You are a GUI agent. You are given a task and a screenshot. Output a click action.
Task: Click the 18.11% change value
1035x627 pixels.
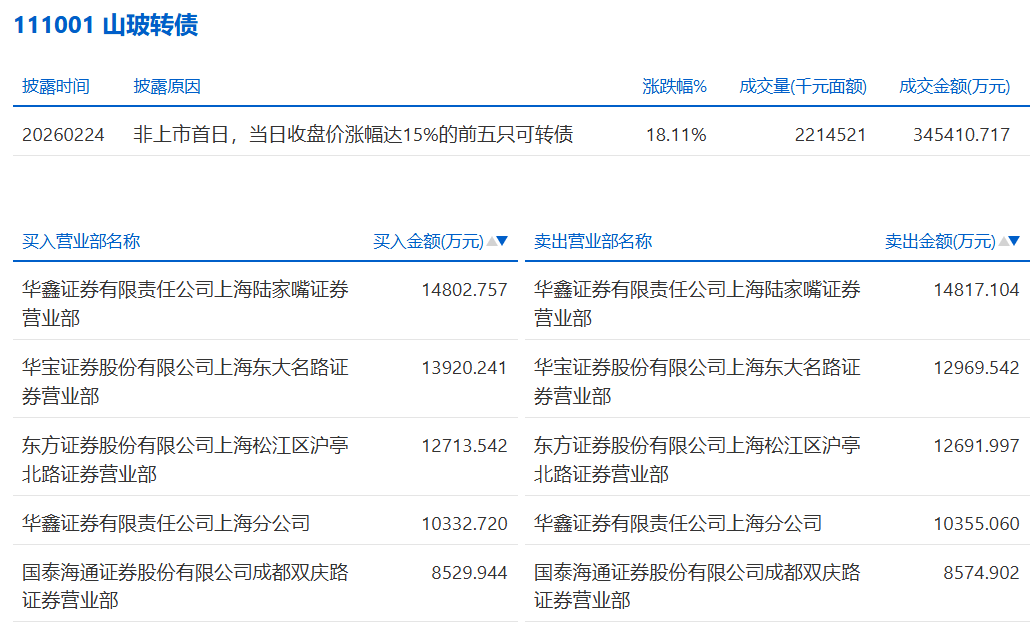[676, 135]
